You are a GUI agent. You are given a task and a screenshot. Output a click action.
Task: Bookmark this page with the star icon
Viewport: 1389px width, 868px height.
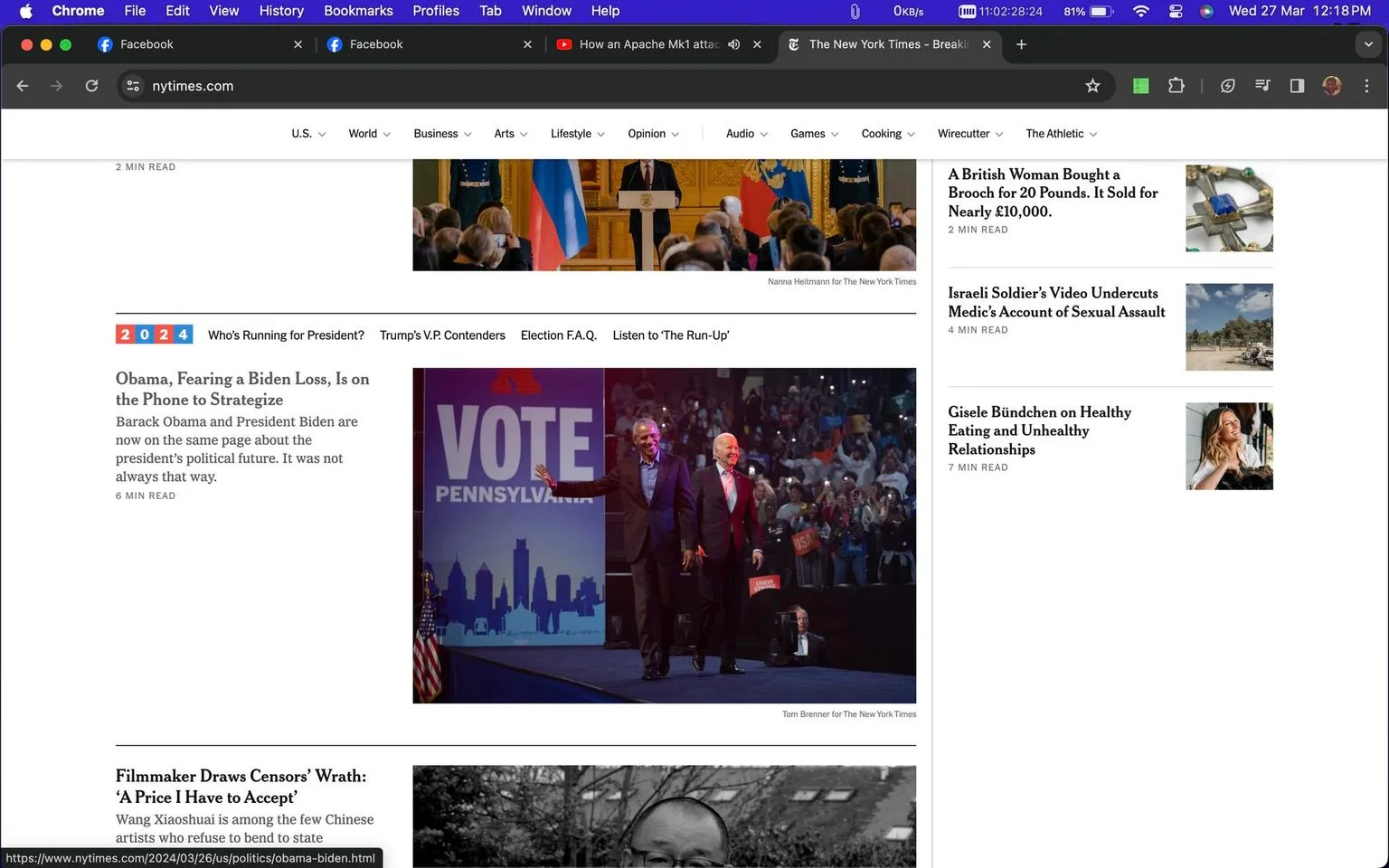(1092, 86)
